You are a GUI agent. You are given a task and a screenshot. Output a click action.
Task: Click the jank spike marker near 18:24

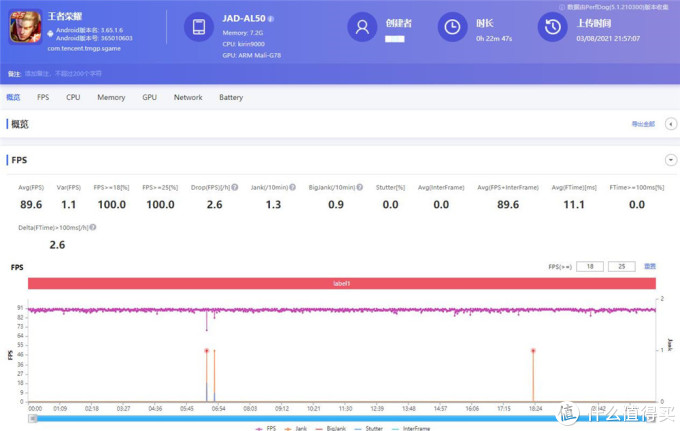pos(533,350)
